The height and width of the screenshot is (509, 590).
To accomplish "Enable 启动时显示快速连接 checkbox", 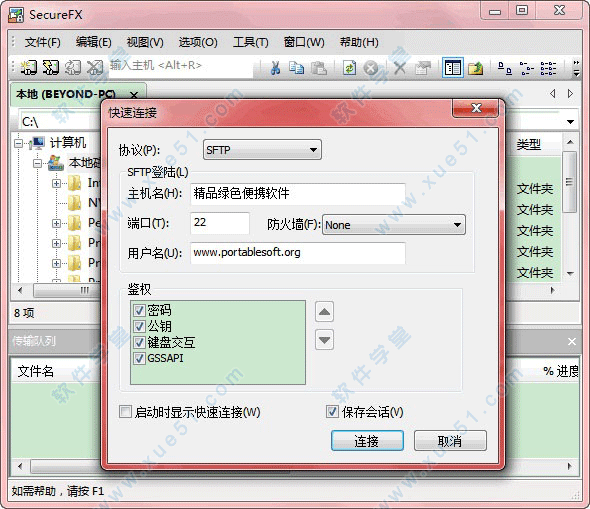I will pyautogui.click(x=125, y=412).
